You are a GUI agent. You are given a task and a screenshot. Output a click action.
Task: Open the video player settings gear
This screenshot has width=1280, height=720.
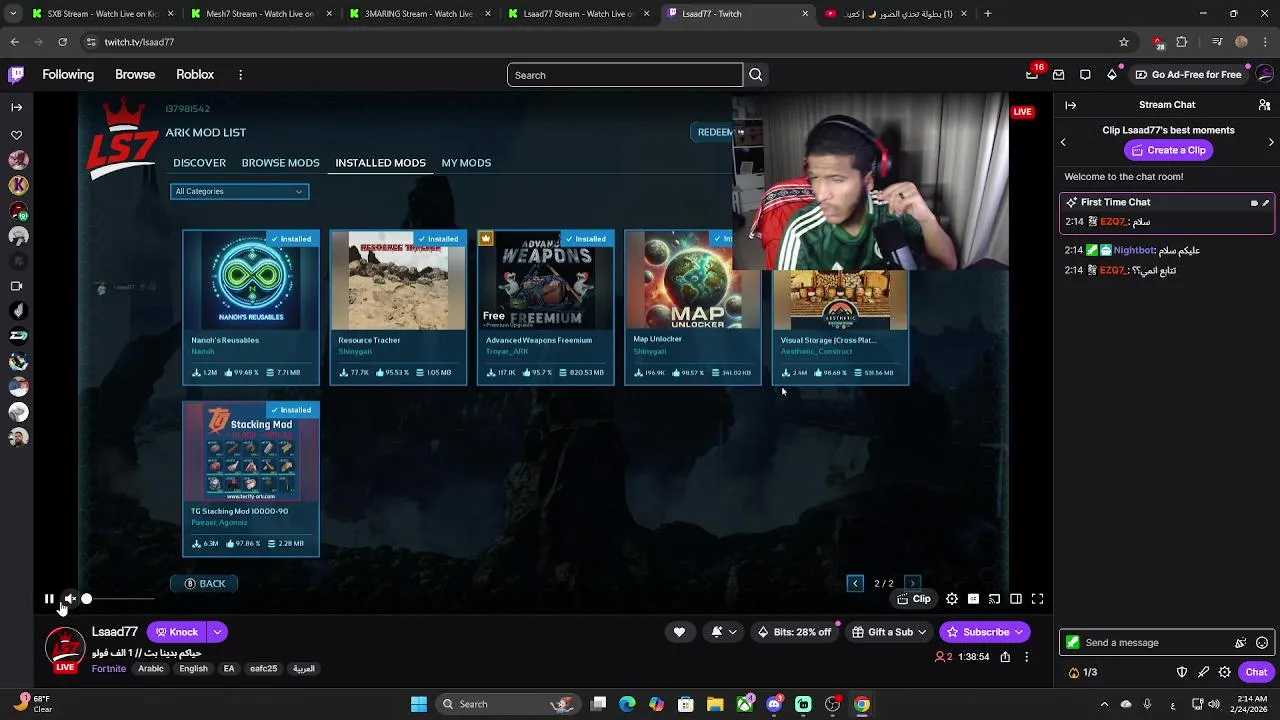click(952, 599)
